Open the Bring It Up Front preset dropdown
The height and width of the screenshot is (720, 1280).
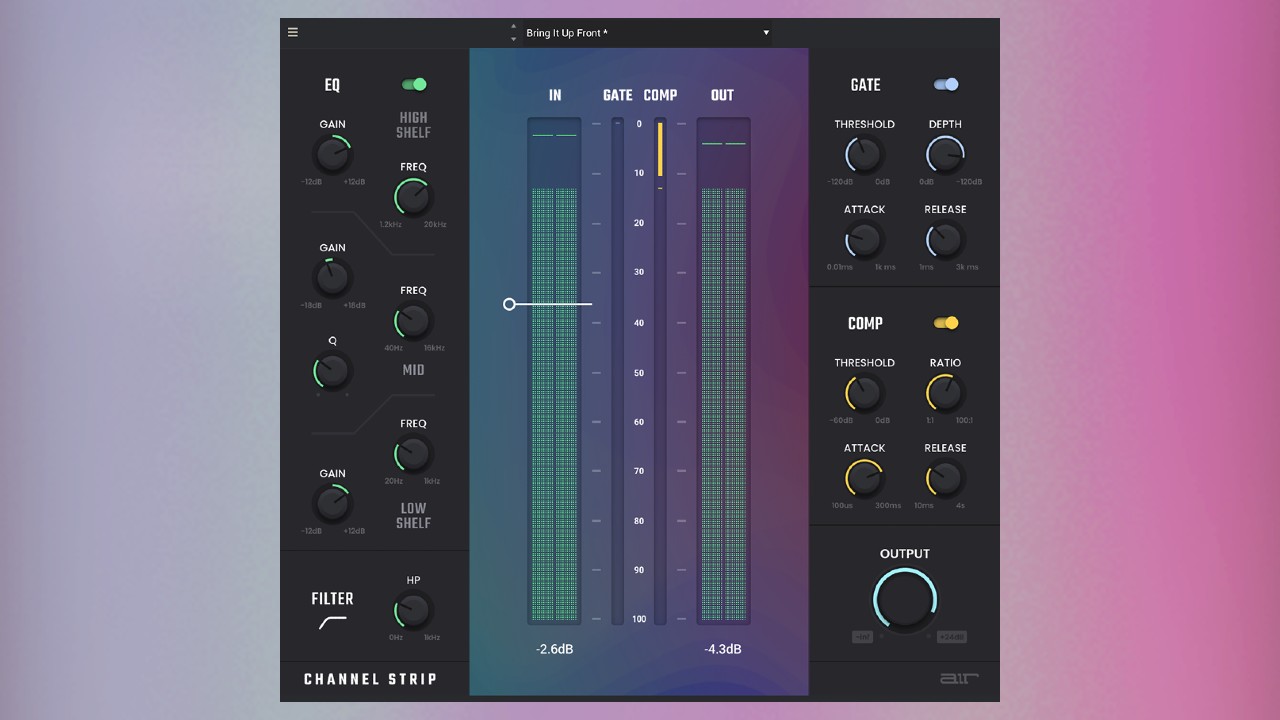(x=645, y=32)
